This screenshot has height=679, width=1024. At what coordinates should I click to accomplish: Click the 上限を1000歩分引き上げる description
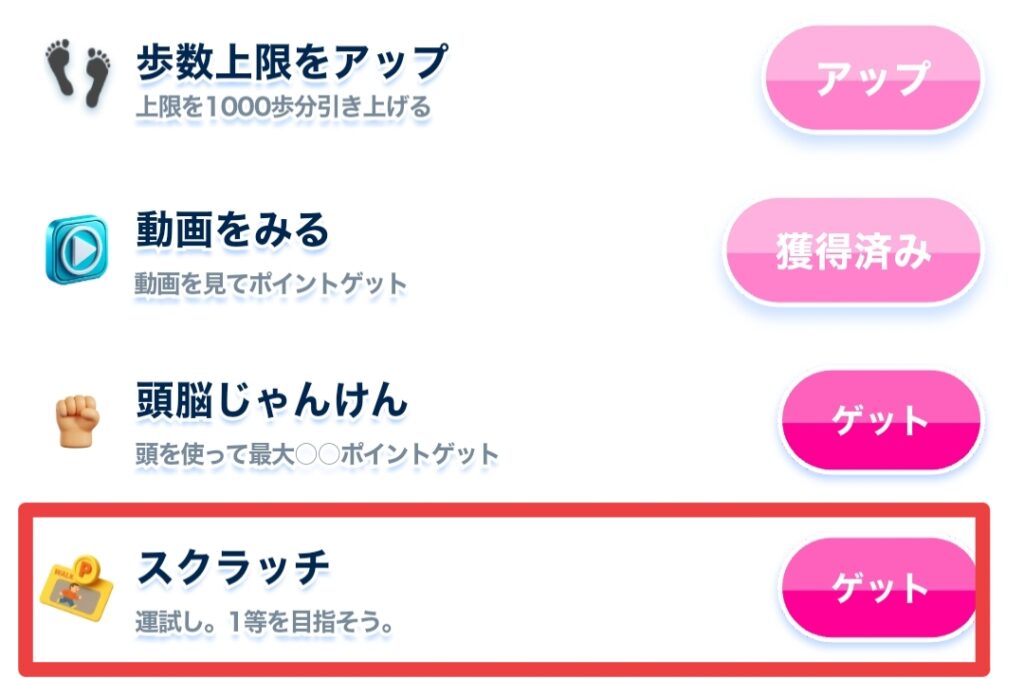point(283,106)
